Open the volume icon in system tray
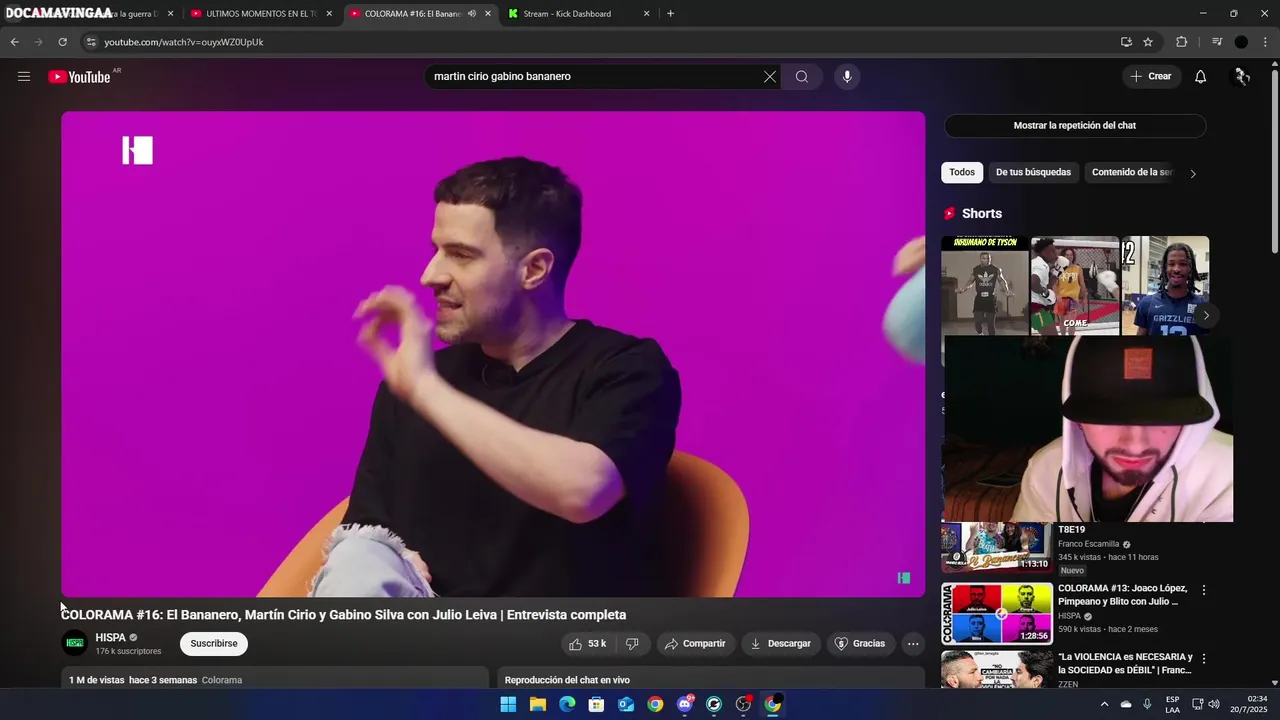The height and width of the screenshot is (720, 1280). point(1214,704)
